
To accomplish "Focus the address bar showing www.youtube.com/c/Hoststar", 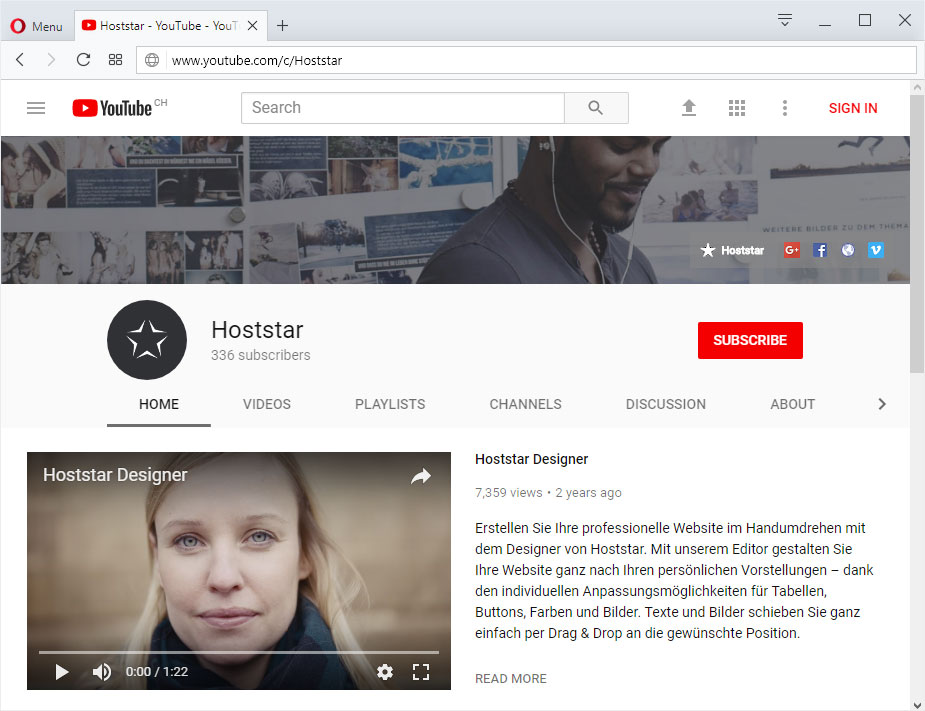I will [526, 60].
